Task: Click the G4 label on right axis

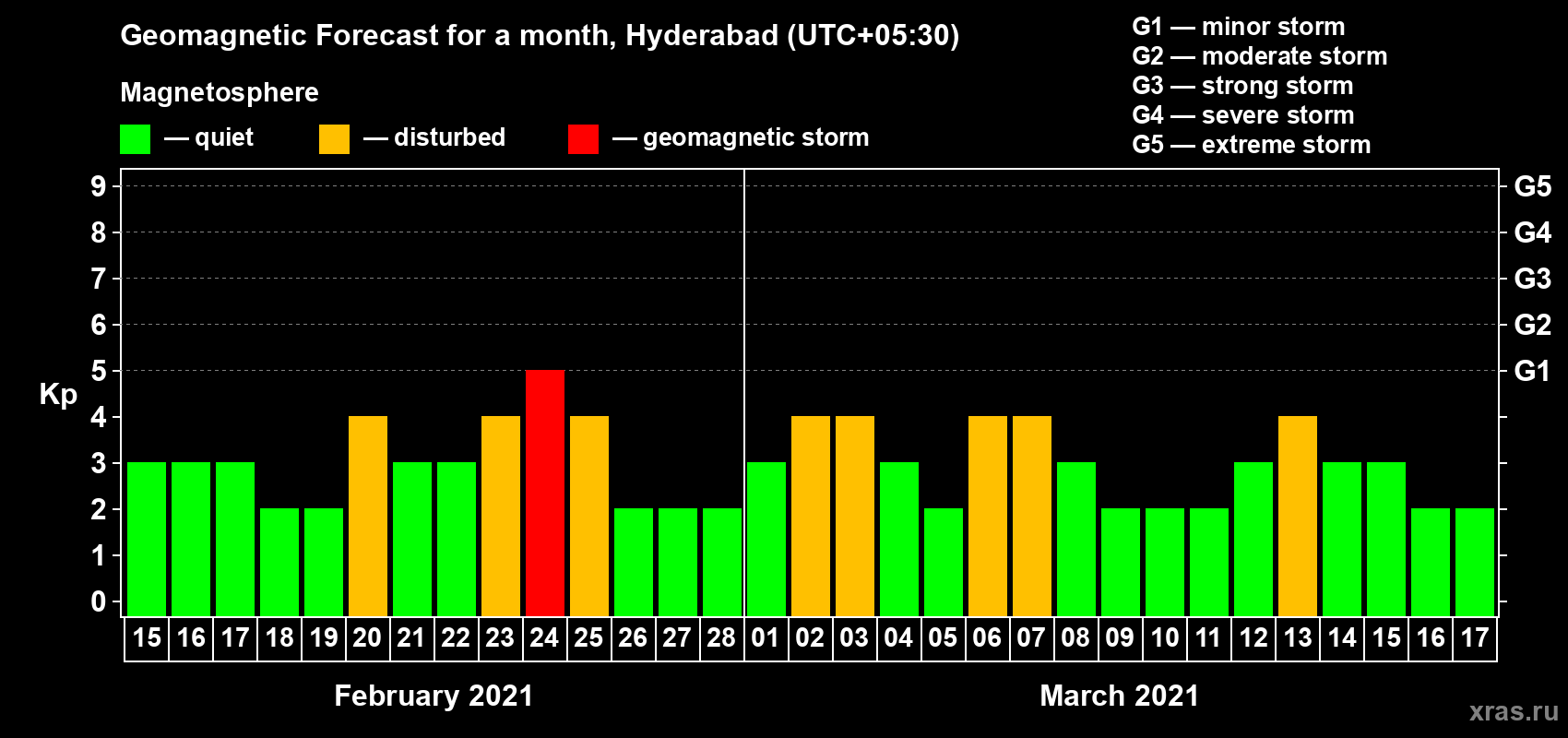Action: (x=1532, y=232)
